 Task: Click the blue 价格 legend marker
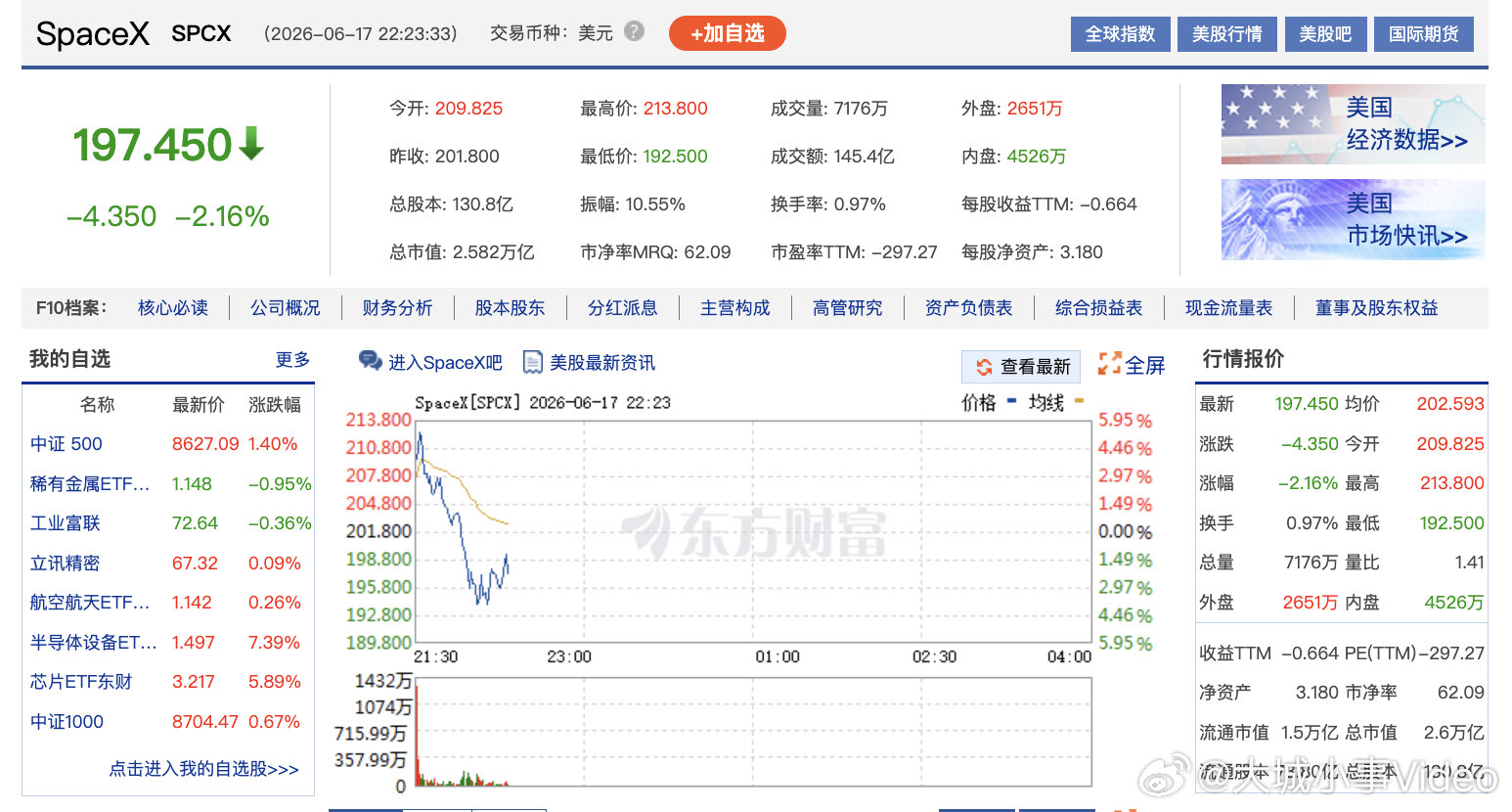(1011, 400)
